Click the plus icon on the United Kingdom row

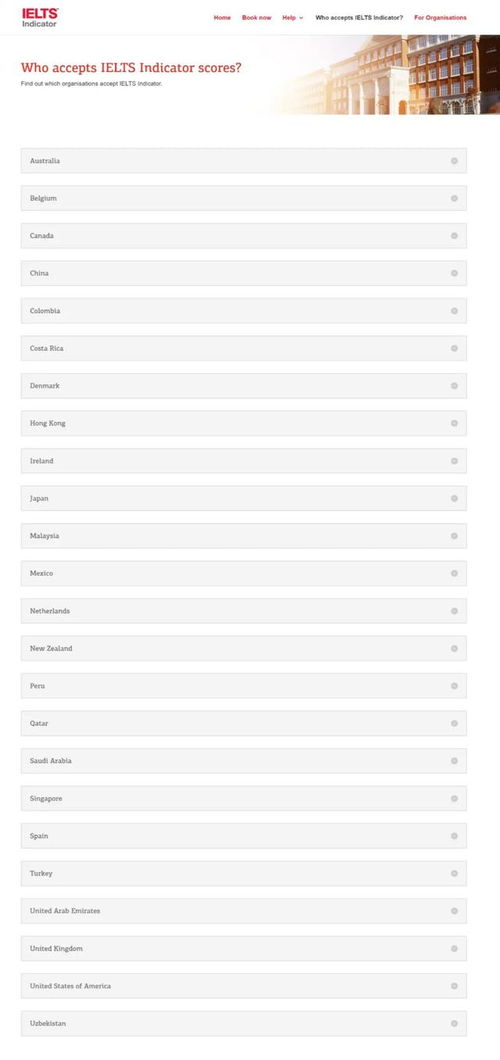pos(454,948)
